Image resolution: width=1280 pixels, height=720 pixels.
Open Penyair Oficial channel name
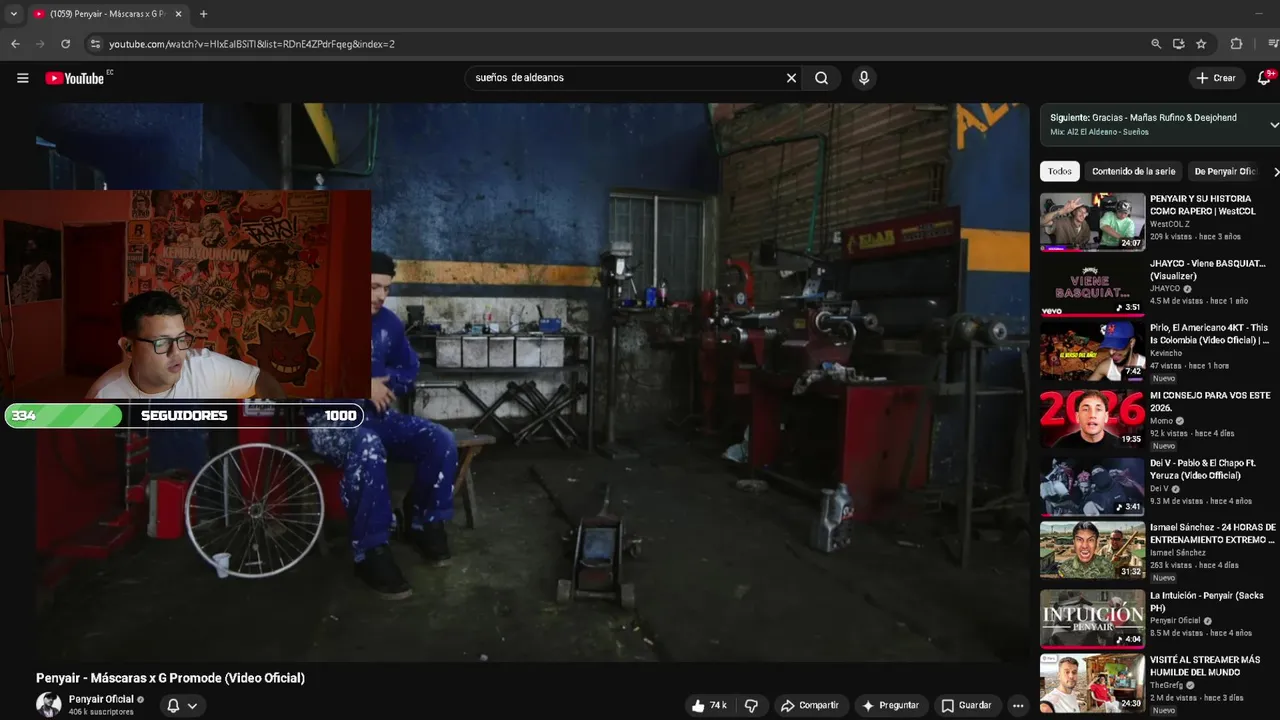tap(101, 699)
